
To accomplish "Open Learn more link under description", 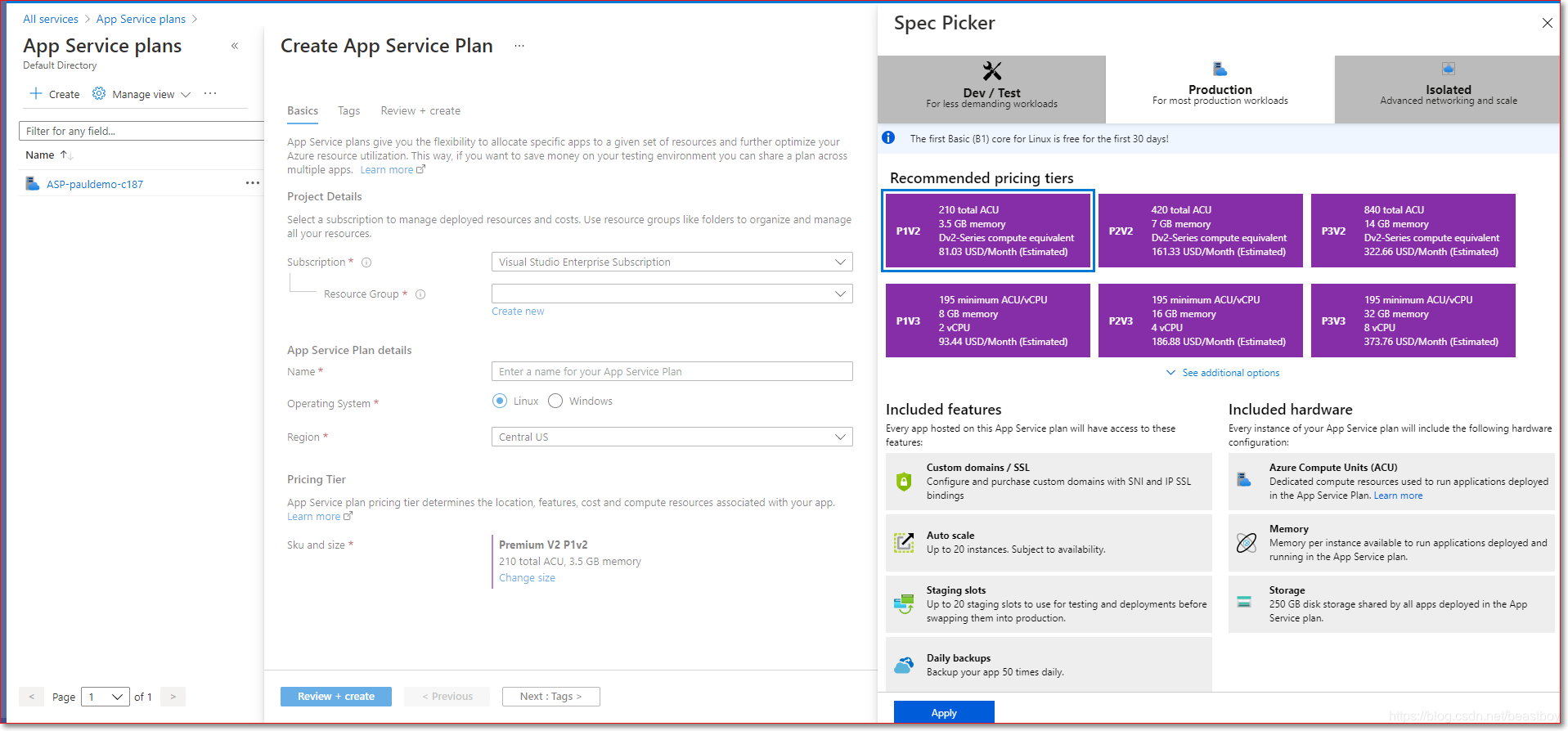I will coord(393,170).
